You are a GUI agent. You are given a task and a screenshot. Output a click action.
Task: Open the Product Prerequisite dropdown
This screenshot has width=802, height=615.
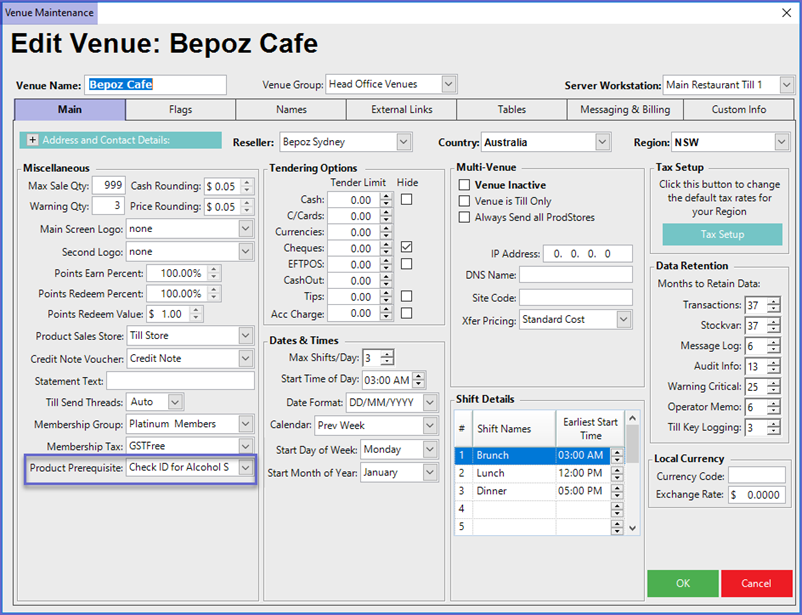(x=246, y=468)
